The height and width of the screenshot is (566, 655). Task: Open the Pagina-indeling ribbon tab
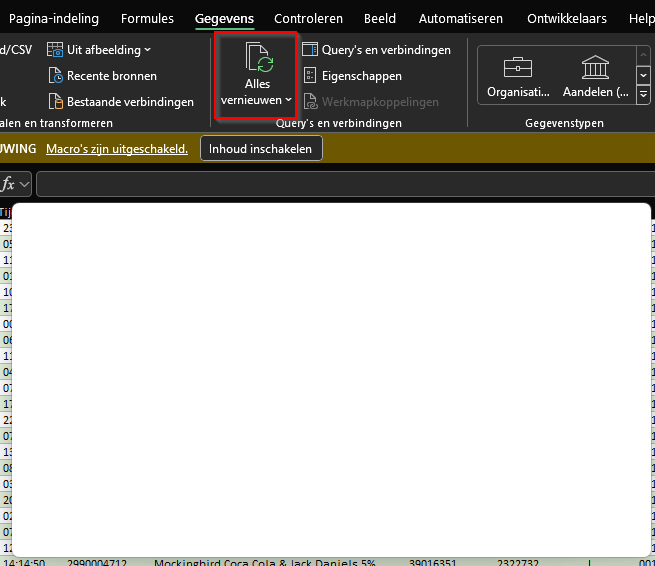[54, 19]
